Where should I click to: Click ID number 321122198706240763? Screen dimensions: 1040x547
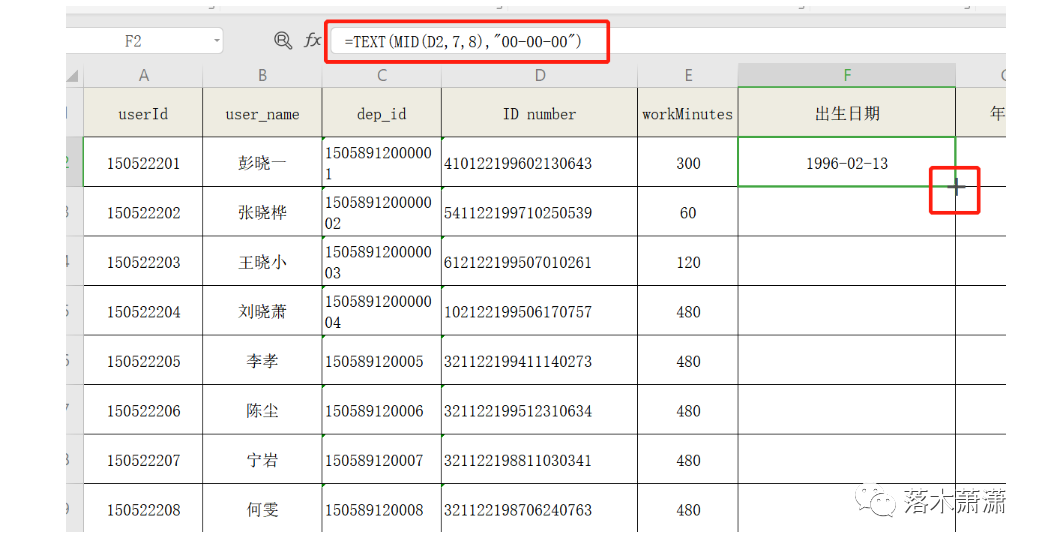click(539, 509)
